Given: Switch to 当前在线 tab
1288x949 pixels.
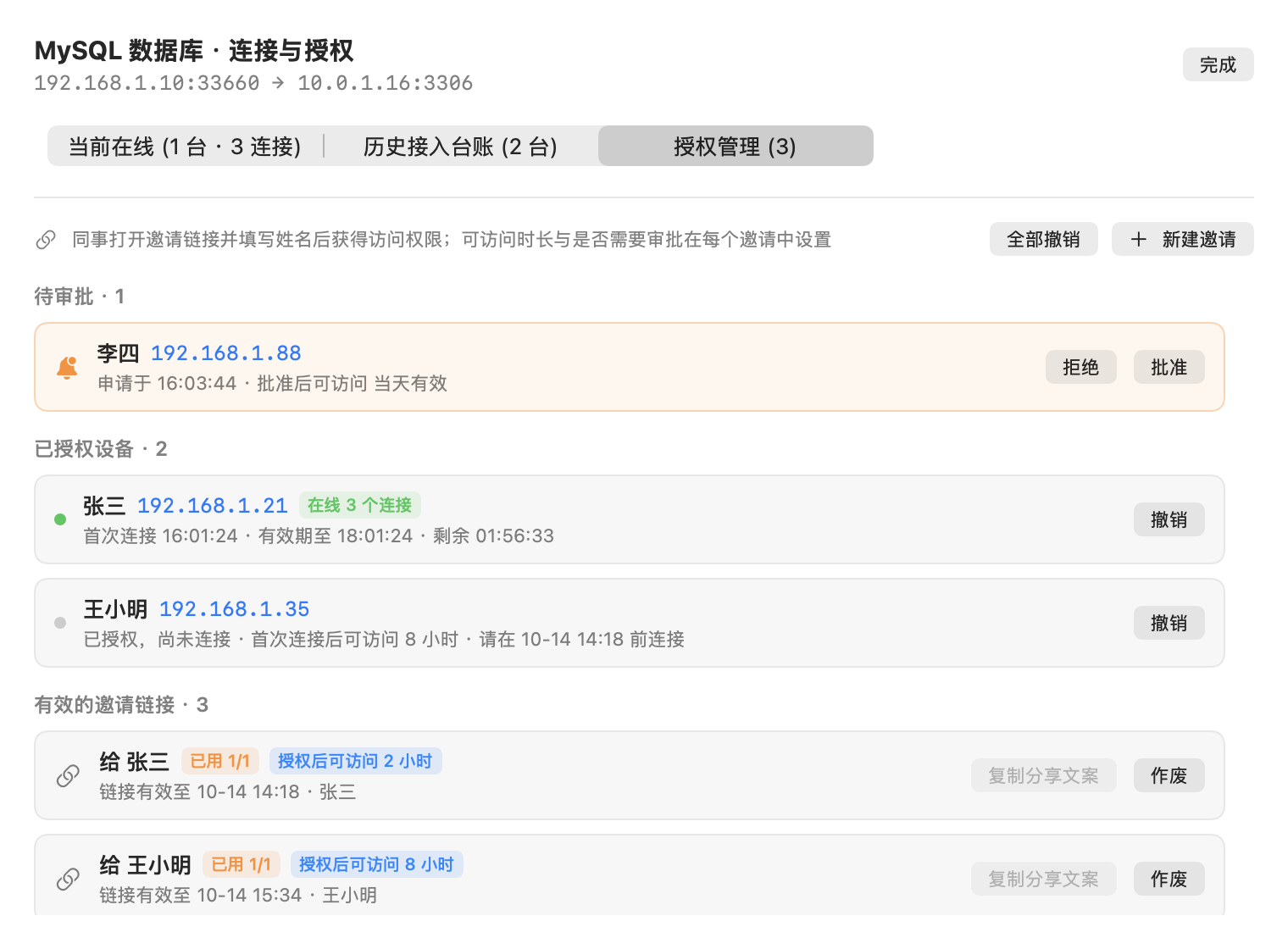Looking at the screenshot, I should click(185, 146).
